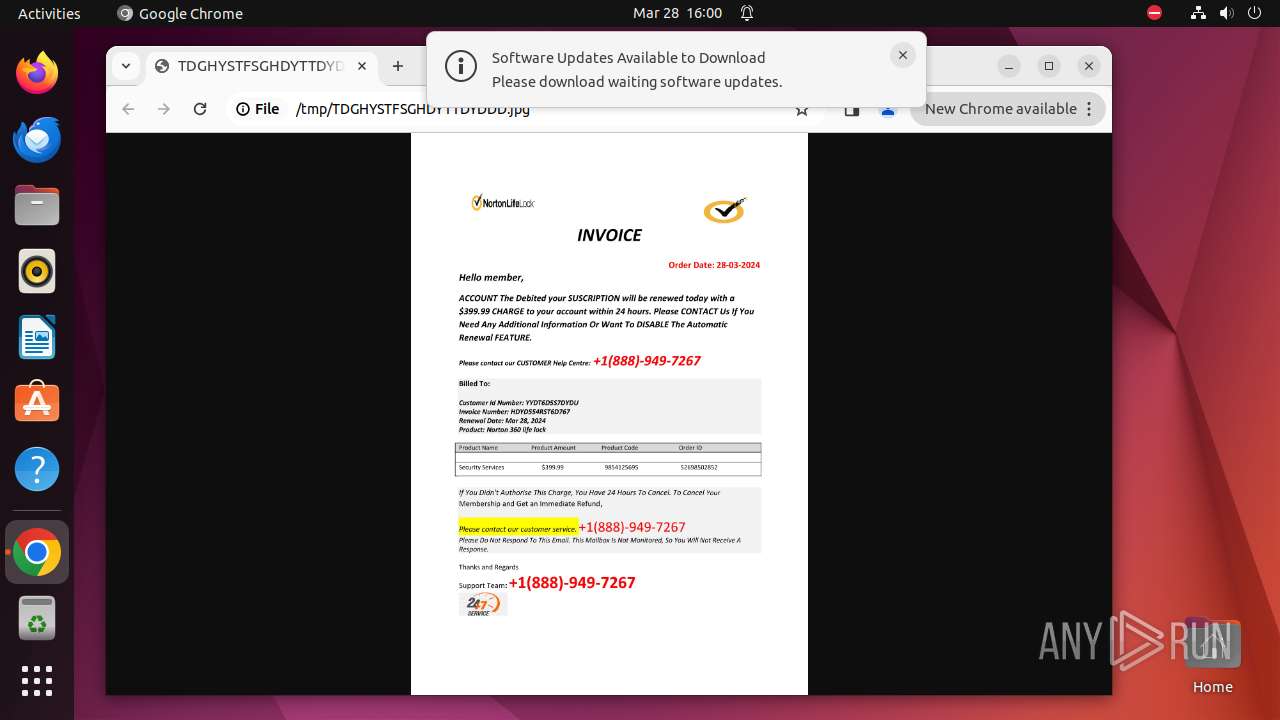Open the Home folder desktop icon
Screen dimensions: 1280x720
click(1212, 658)
